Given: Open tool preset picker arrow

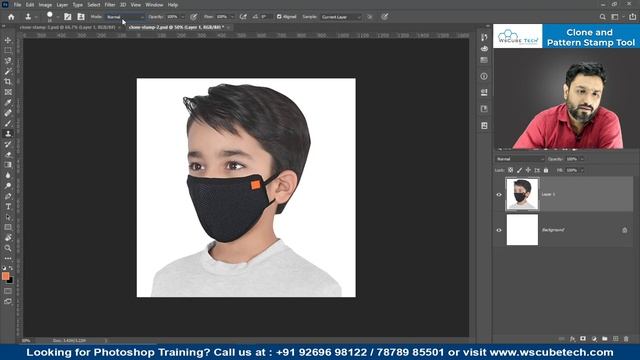Looking at the screenshot, I should [36, 17].
